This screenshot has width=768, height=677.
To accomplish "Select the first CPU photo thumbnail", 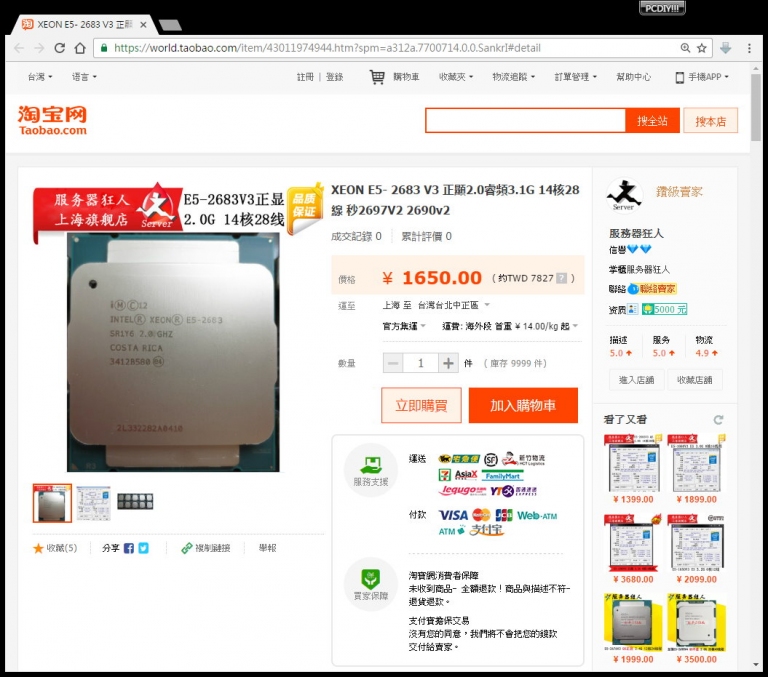I will [52, 503].
